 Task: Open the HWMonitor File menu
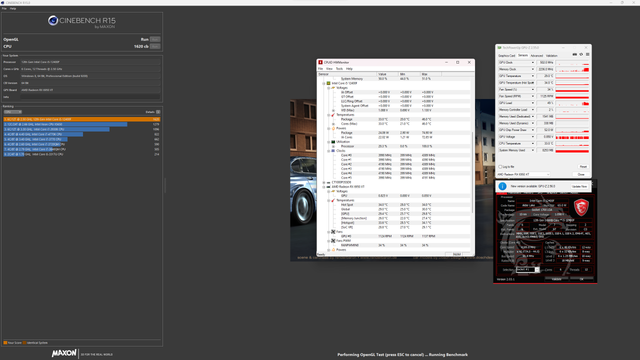pos(320,69)
